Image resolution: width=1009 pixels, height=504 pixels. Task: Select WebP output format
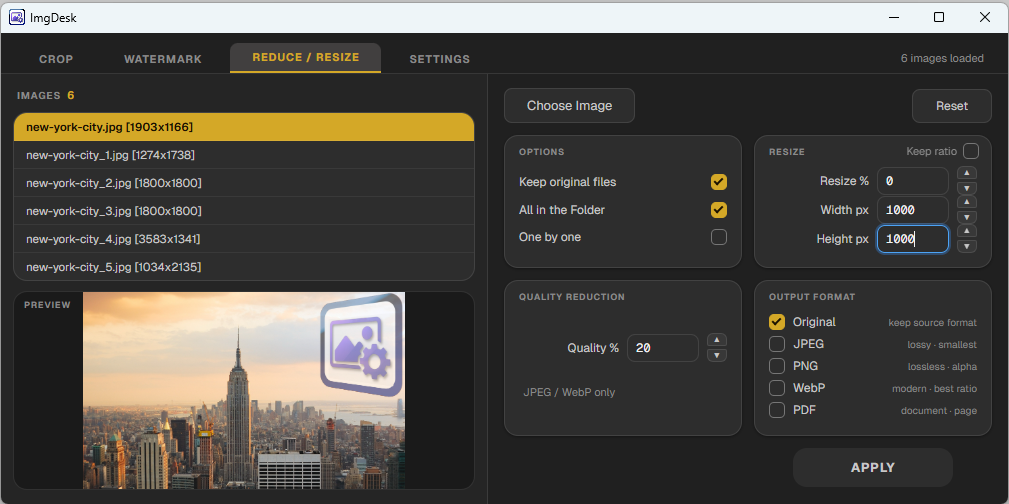(777, 388)
